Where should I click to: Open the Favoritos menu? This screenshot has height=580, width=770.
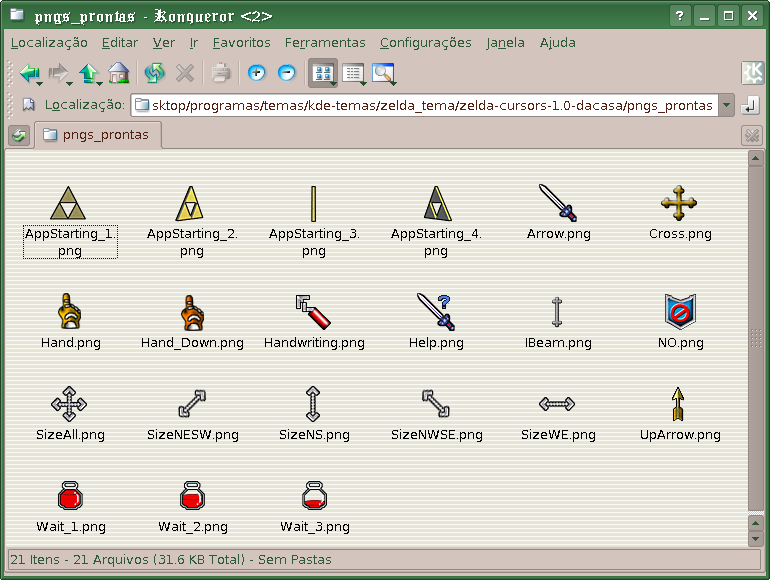pyautogui.click(x=242, y=43)
